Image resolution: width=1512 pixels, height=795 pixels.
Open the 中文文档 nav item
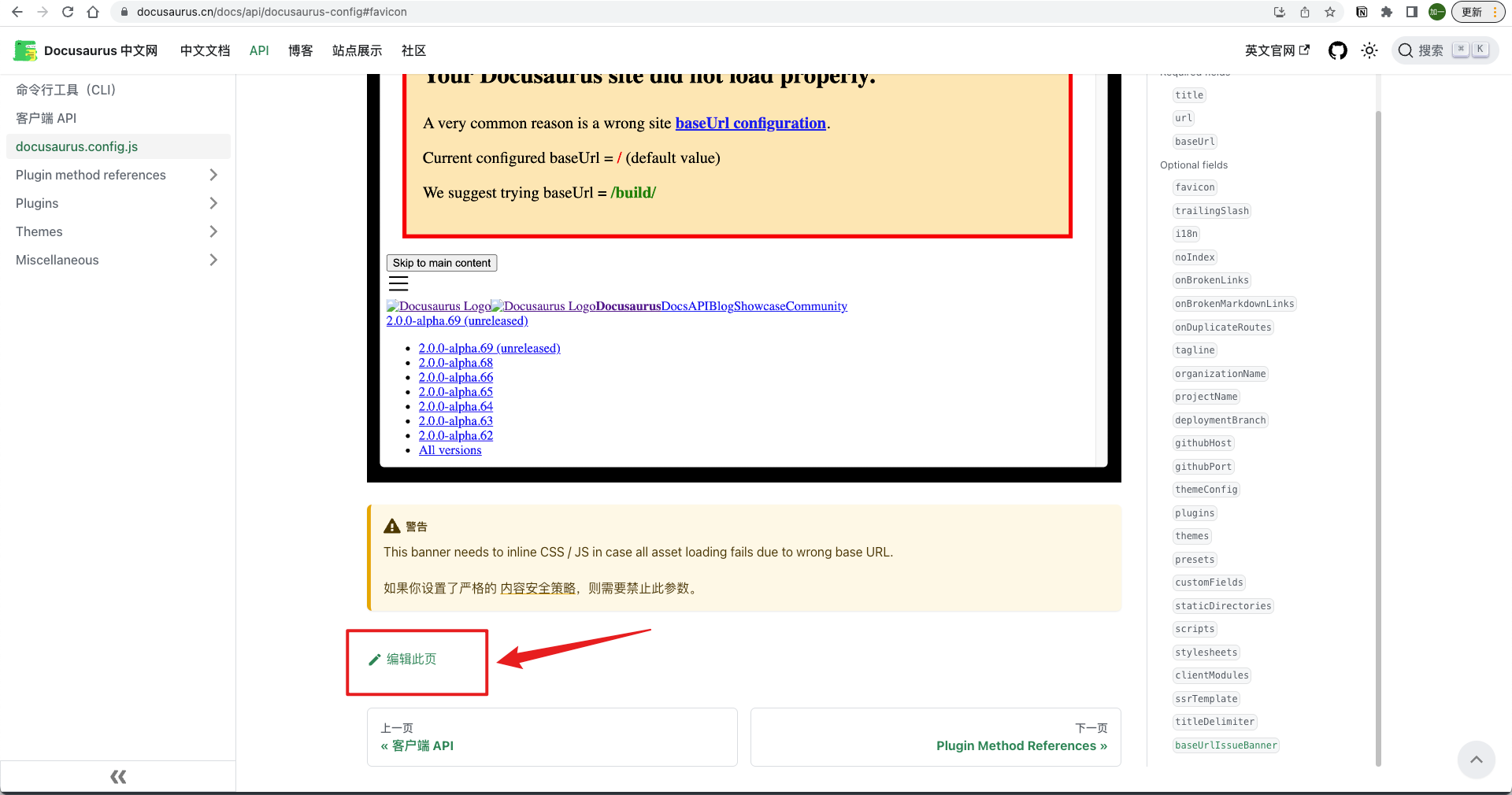[205, 50]
